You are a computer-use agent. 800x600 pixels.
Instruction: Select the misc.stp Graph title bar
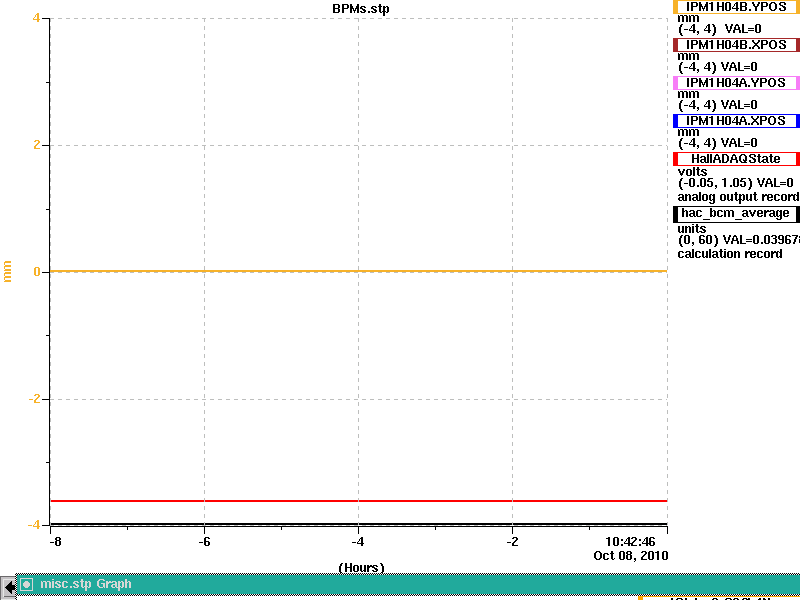[408, 584]
